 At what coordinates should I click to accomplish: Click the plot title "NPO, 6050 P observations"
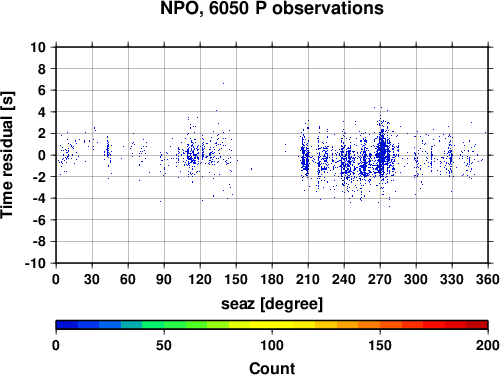pos(272,8)
